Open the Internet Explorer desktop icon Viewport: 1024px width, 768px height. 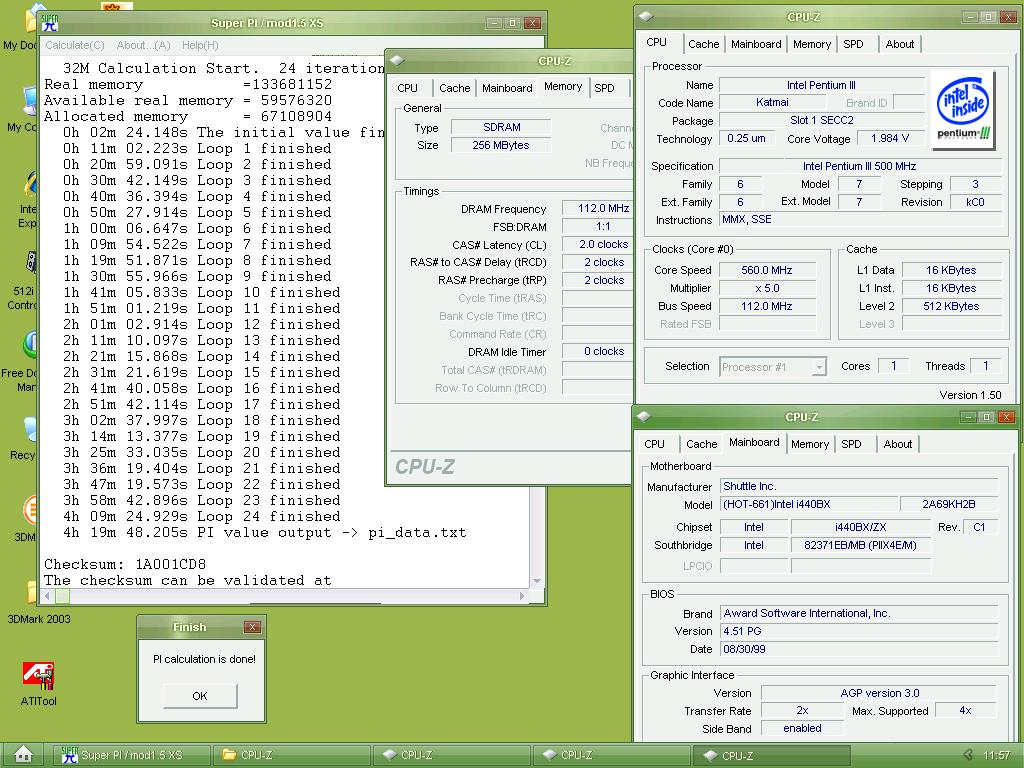27,200
